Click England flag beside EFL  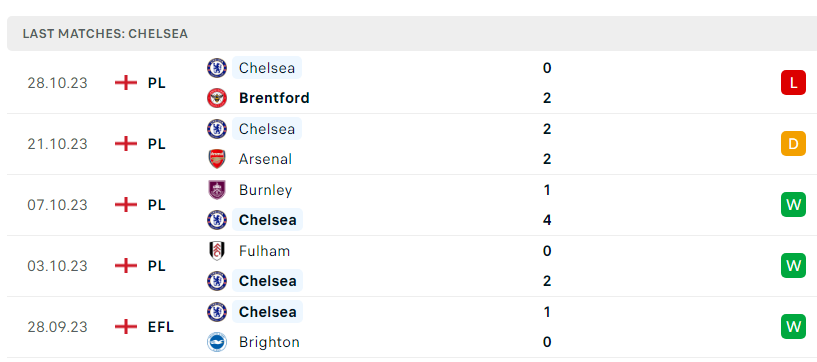tap(126, 327)
